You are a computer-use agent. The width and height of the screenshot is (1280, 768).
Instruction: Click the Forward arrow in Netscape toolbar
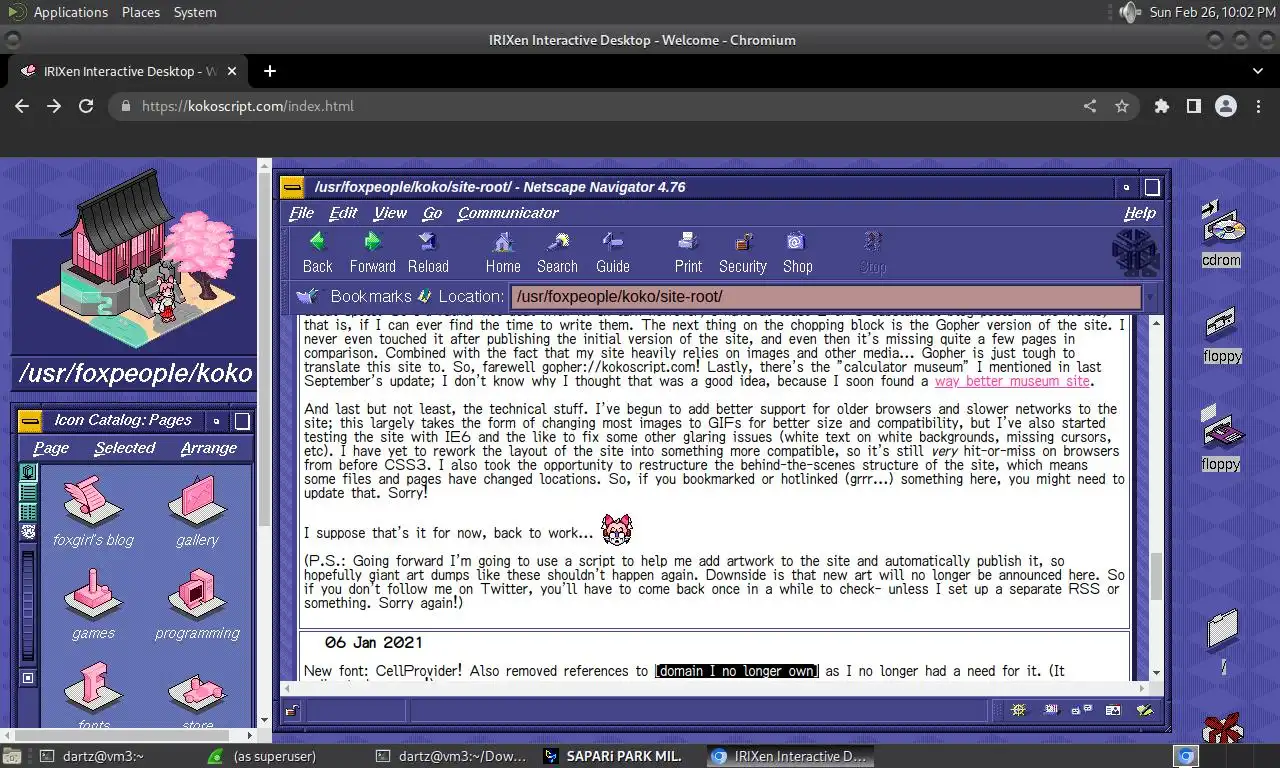pyautogui.click(x=373, y=242)
